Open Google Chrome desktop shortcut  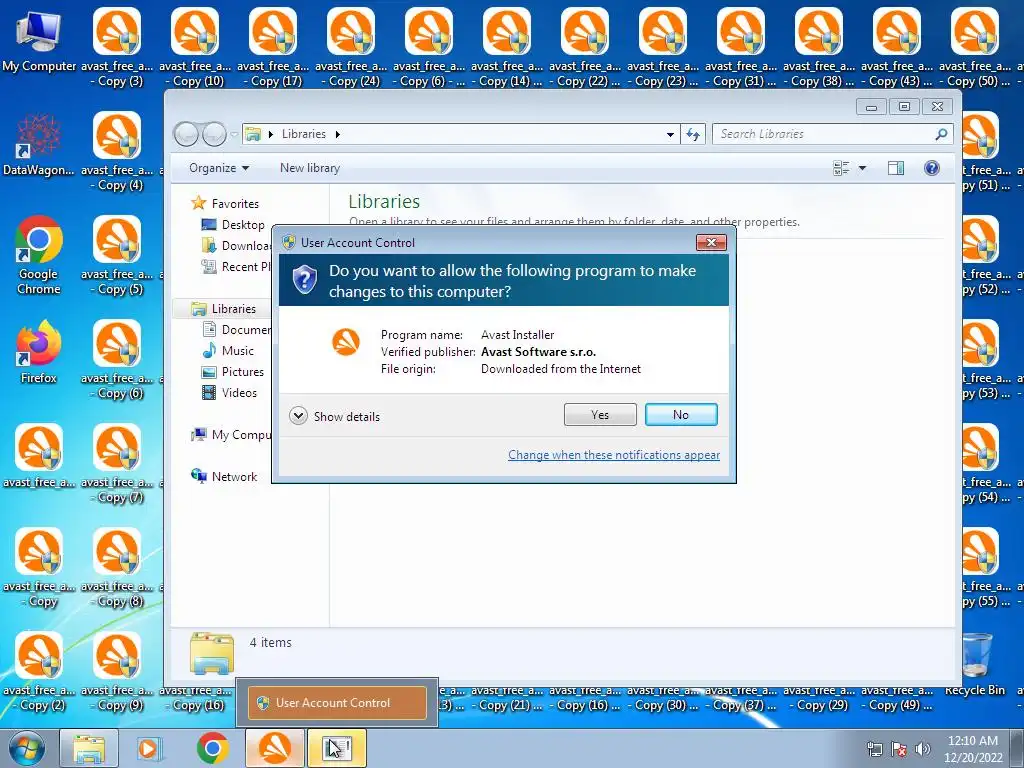(39, 255)
